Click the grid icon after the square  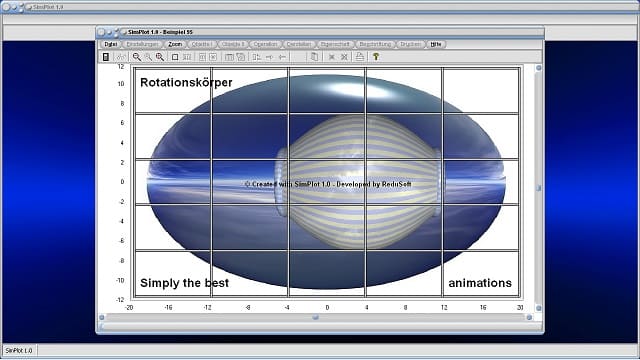187,57
